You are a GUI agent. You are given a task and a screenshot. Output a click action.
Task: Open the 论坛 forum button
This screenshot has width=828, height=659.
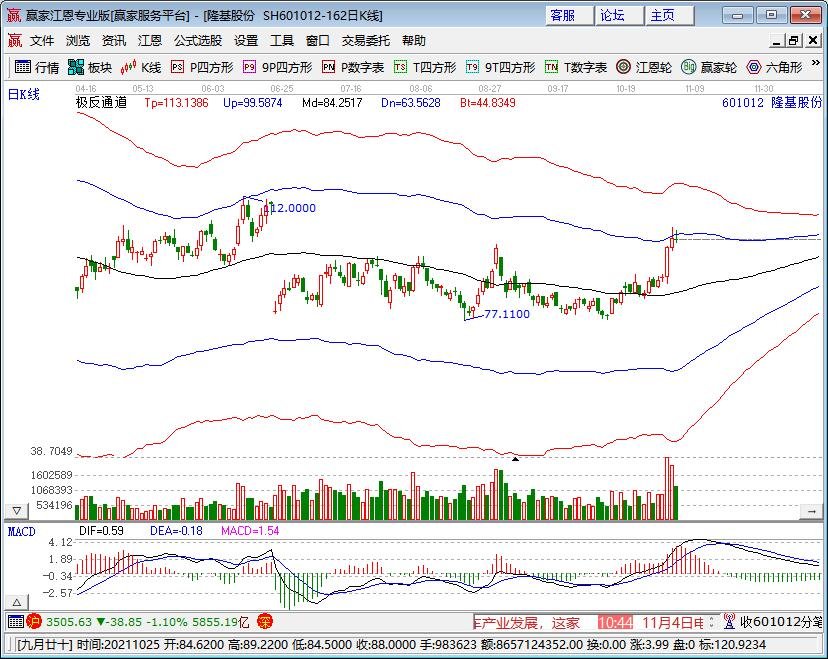pos(612,15)
